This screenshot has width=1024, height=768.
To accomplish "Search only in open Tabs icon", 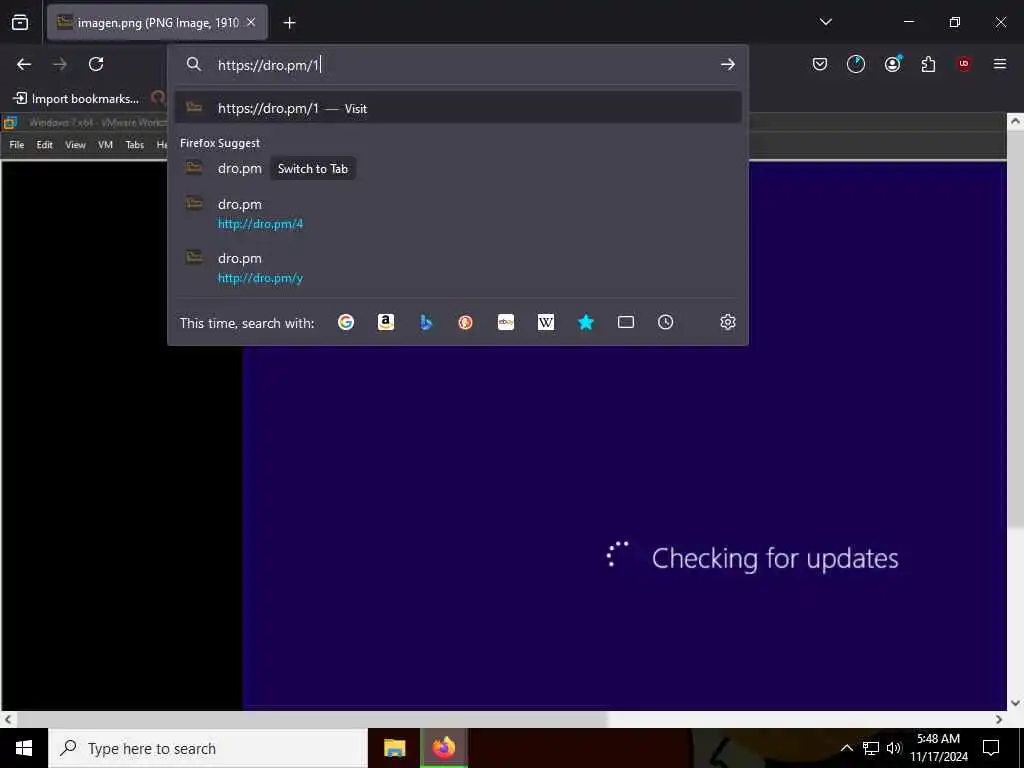I will [x=626, y=322].
